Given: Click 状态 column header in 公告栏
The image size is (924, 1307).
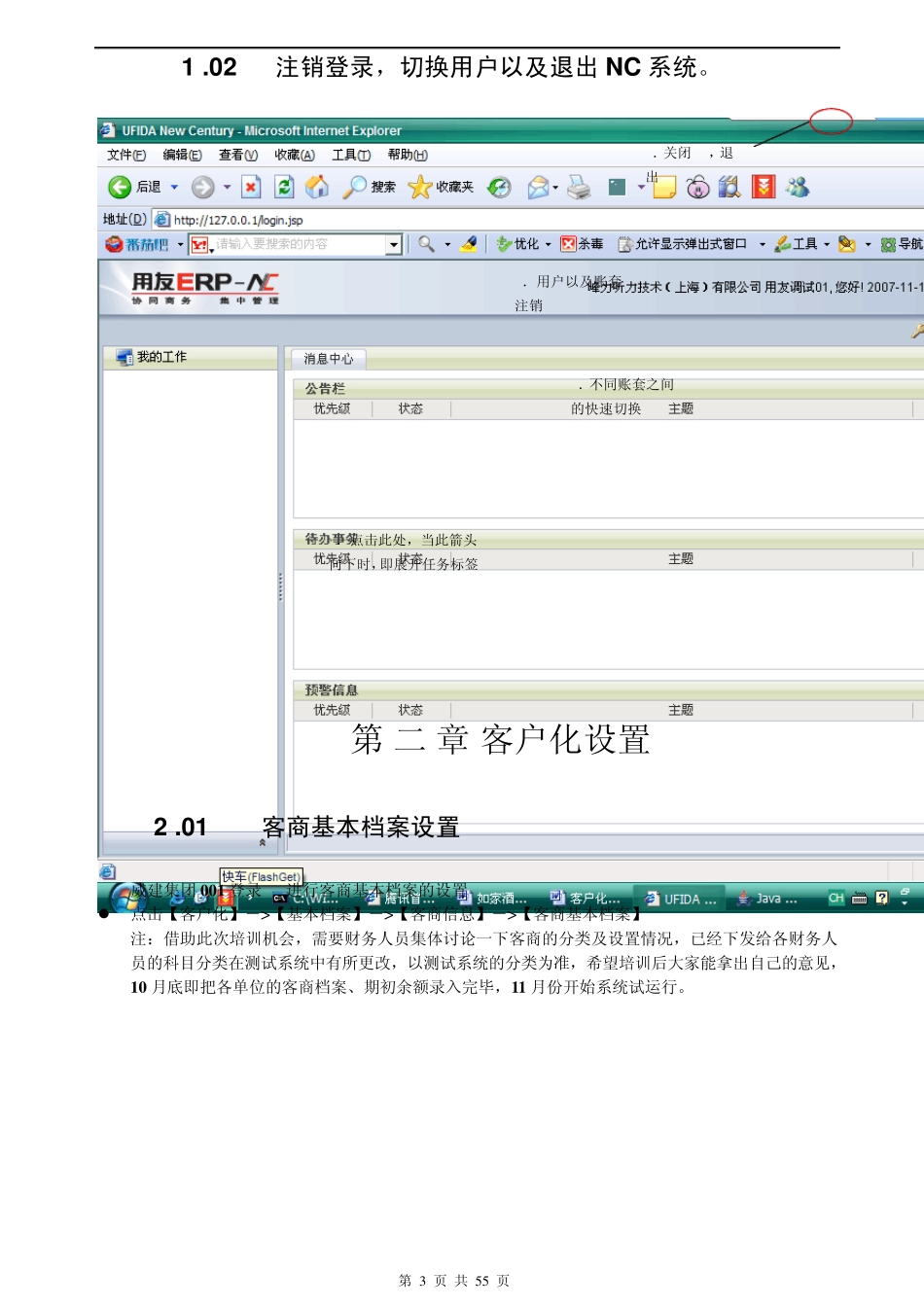Looking at the screenshot, I should coord(410,409).
